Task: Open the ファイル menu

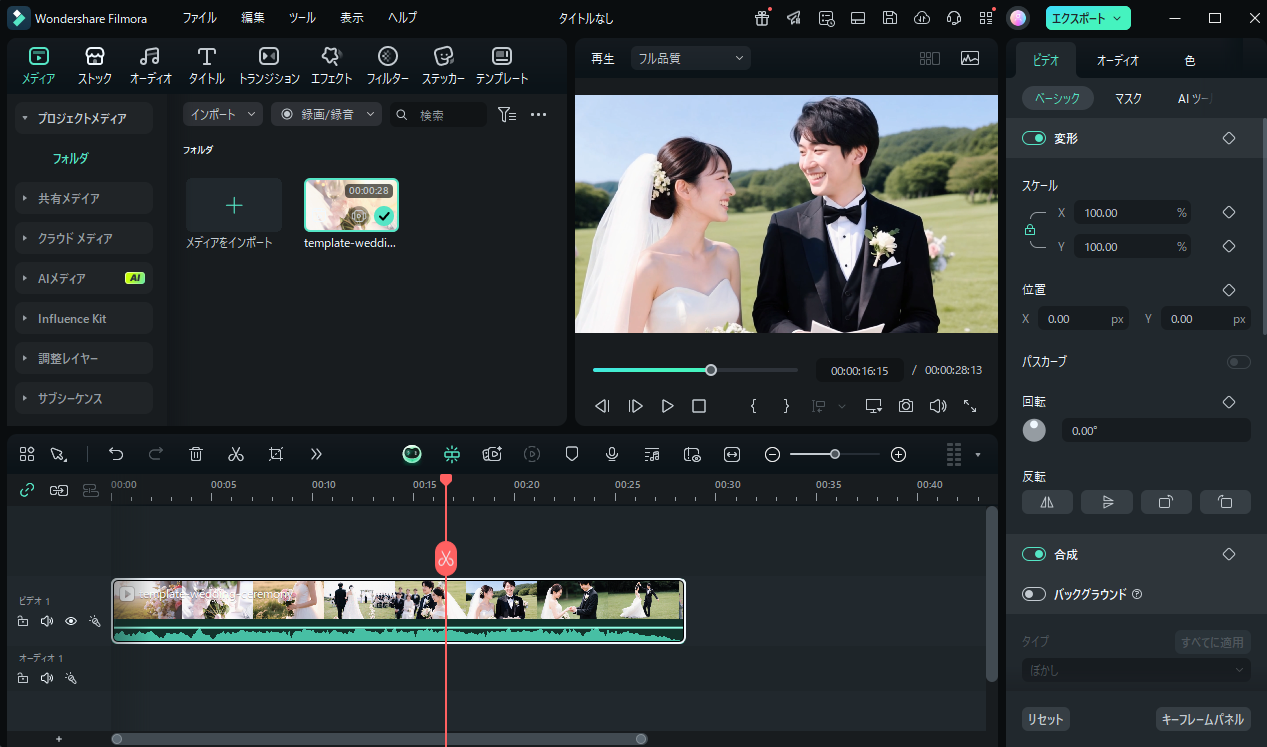Action: coord(199,17)
